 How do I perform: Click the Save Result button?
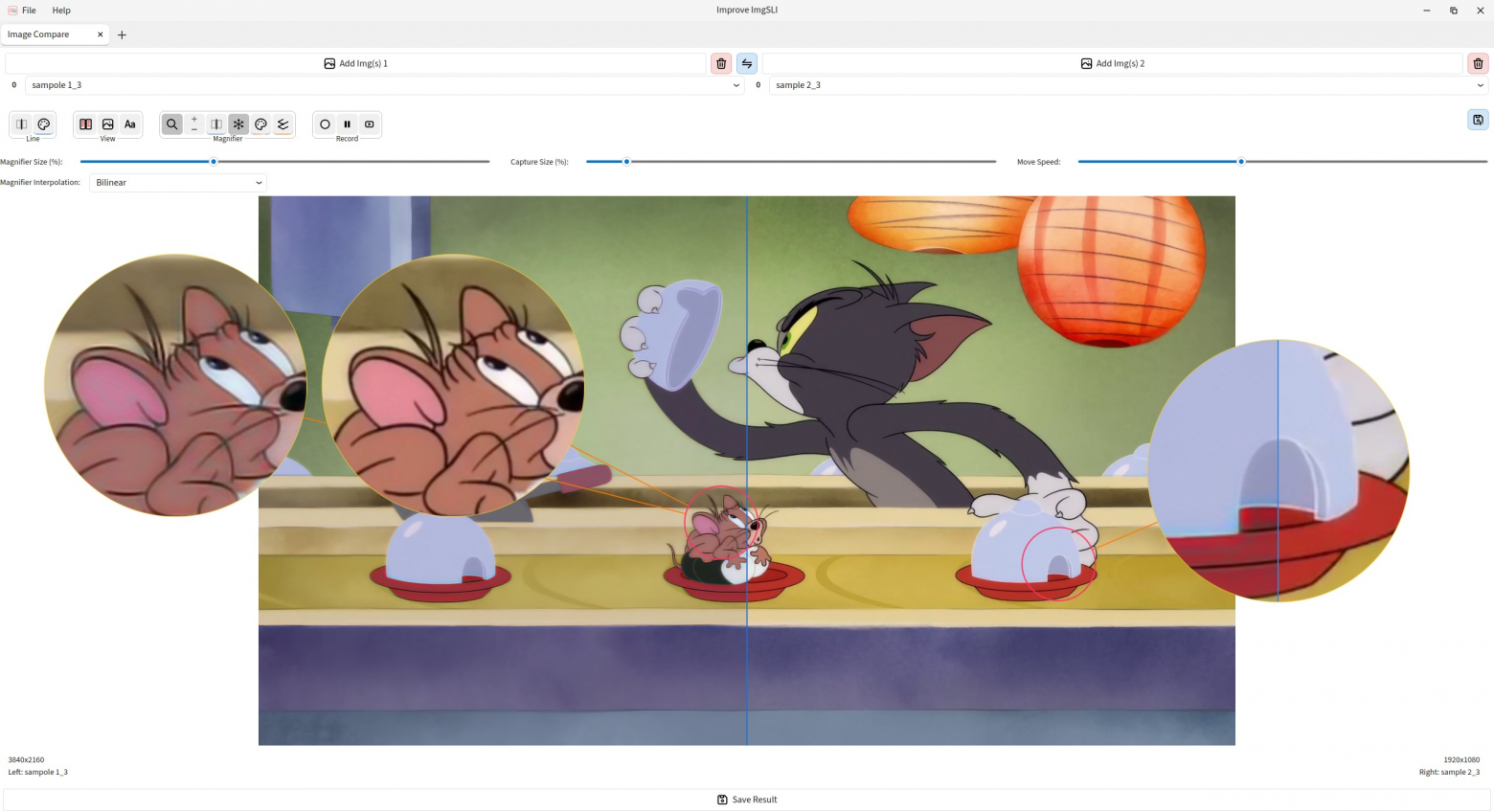tap(747, 800)
